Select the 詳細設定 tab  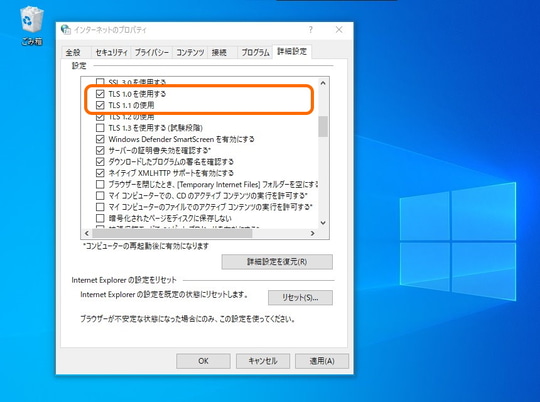pos(292,52)
